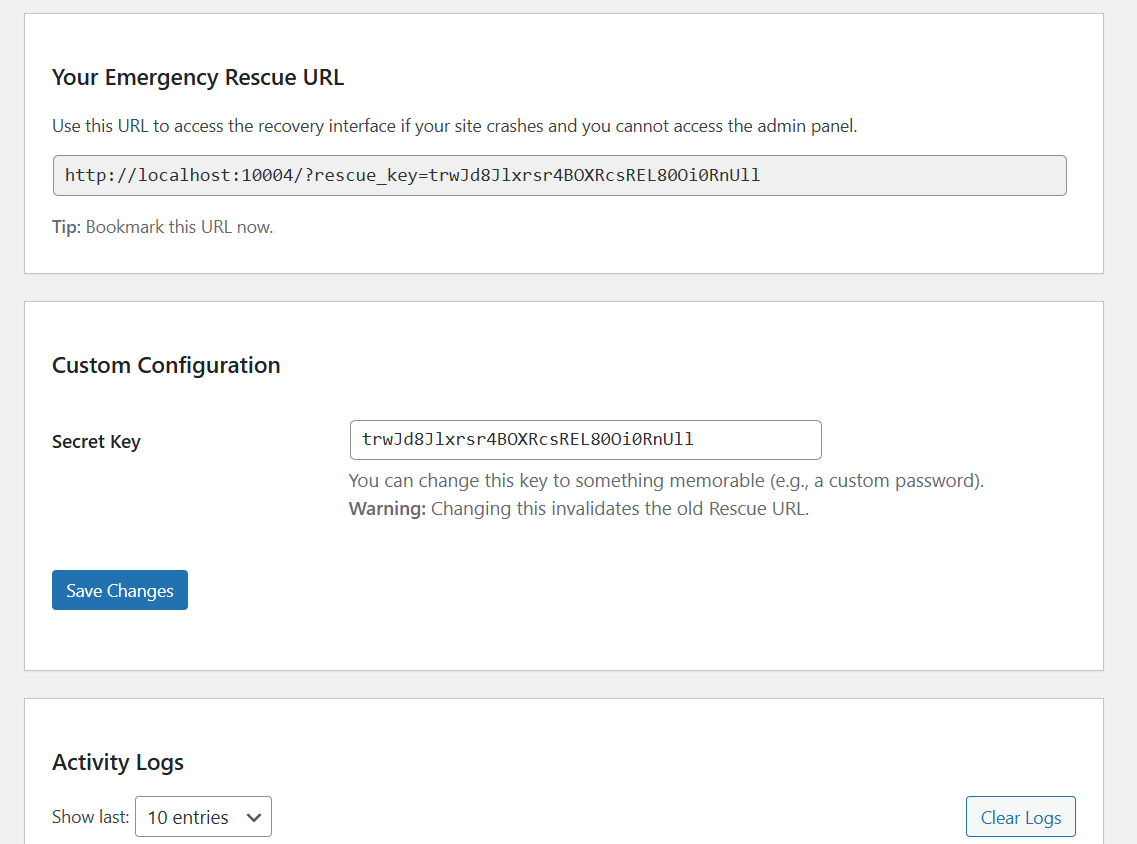The width and height of the screenshot is (1137, 844).
Task: Click the Save Changes button
Action: 119,590
